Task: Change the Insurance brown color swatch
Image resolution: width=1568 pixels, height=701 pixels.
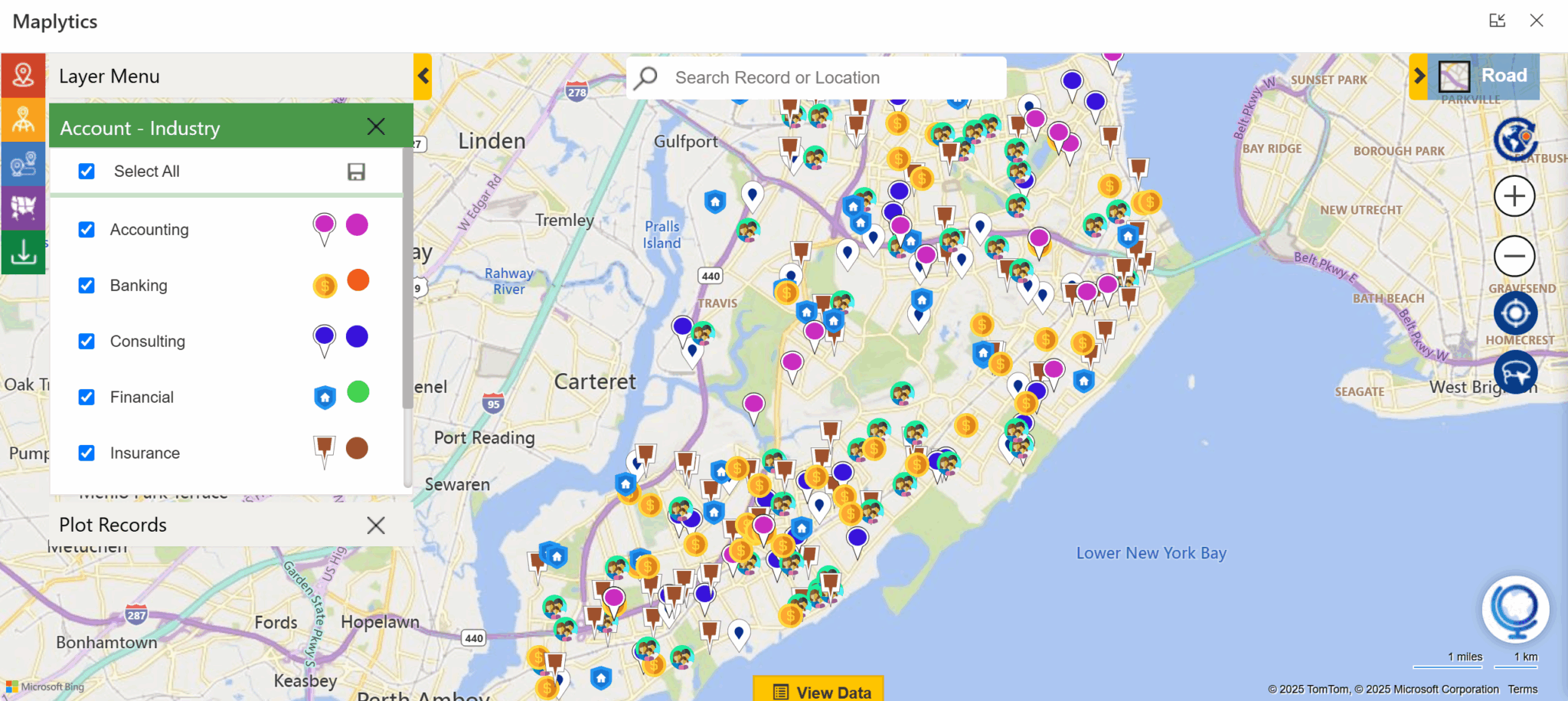Action: tap(358, 447)
